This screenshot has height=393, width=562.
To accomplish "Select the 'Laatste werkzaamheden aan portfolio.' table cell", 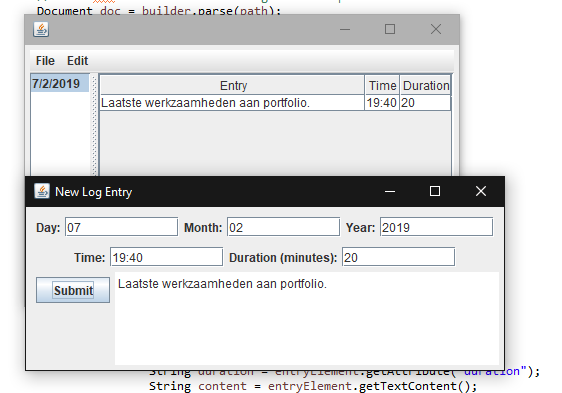I will (x=232, y=103).
